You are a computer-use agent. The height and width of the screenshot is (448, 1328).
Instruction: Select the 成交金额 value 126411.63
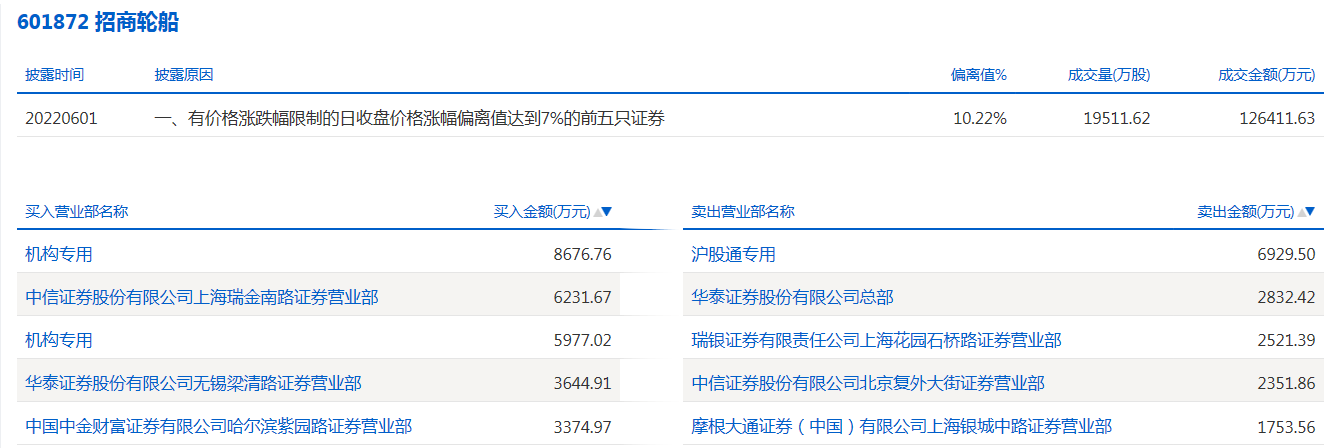pyautogui.click(x=1277, y=118)
